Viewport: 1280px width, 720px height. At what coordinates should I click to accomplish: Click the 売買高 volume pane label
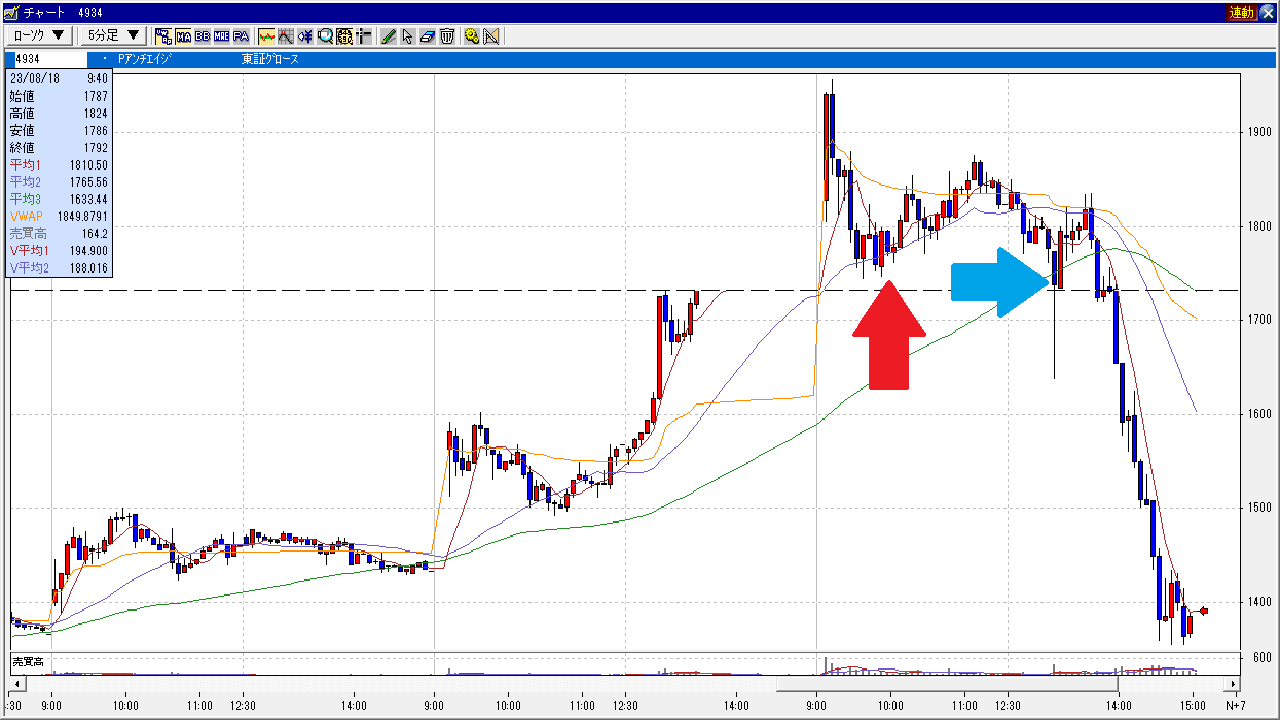[27, 662]
